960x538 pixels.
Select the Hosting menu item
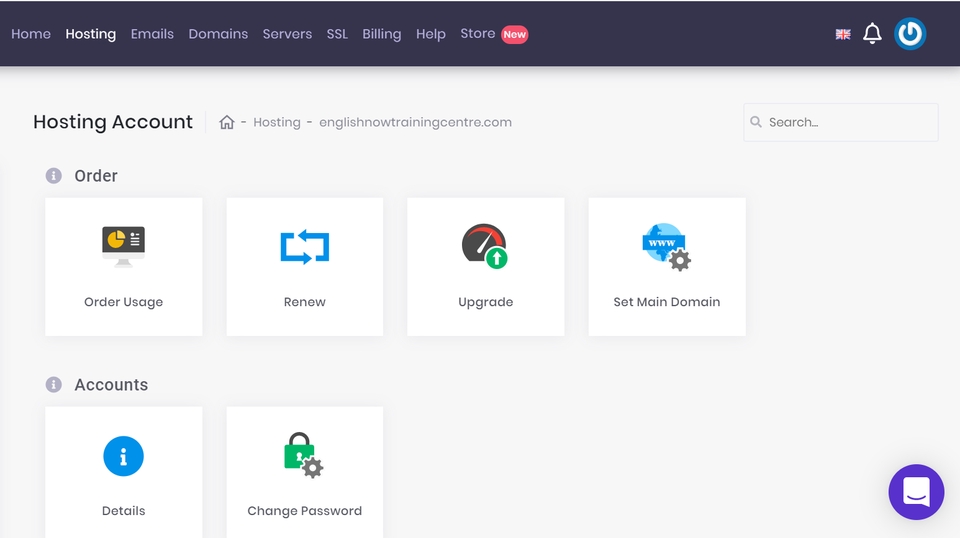91,34
